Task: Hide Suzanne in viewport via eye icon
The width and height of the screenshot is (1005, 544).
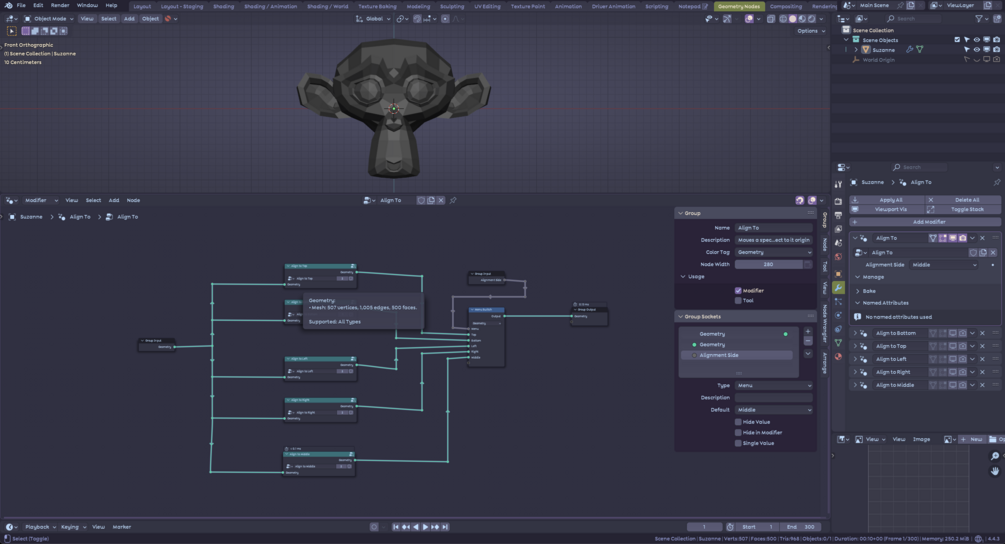Action: point(977,49)
